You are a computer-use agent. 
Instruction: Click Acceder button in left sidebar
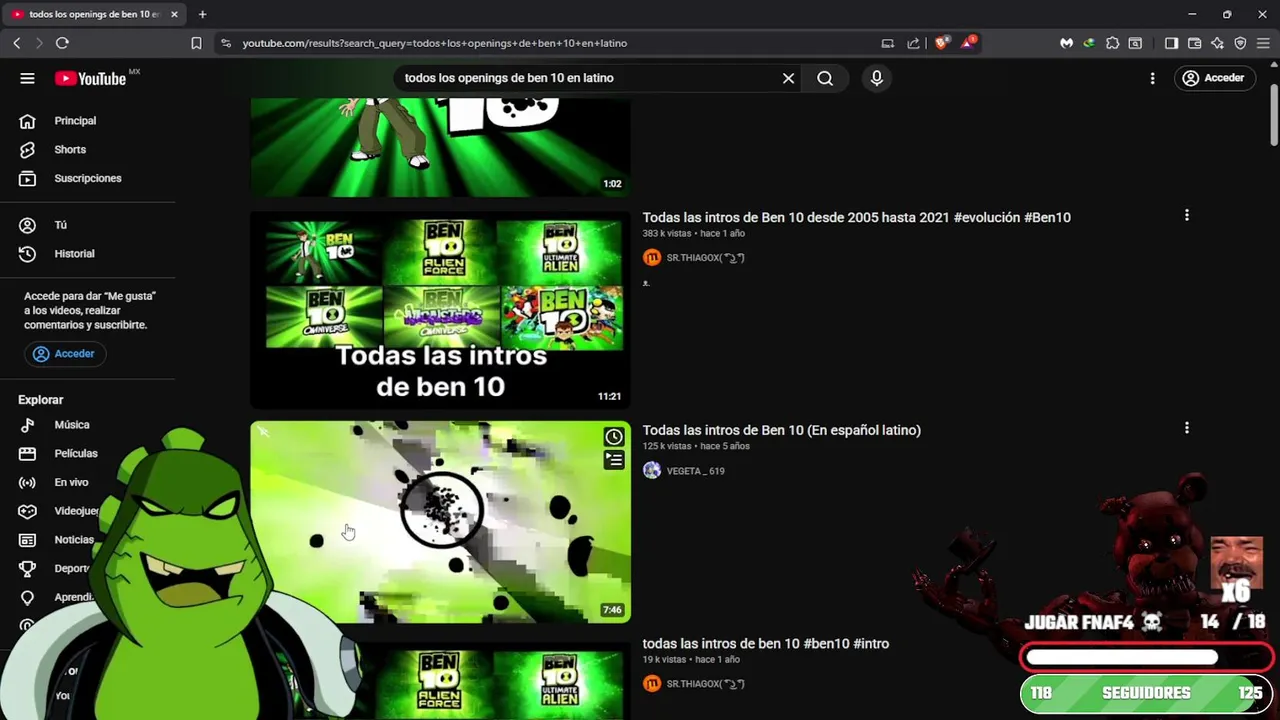coord(65,354)
